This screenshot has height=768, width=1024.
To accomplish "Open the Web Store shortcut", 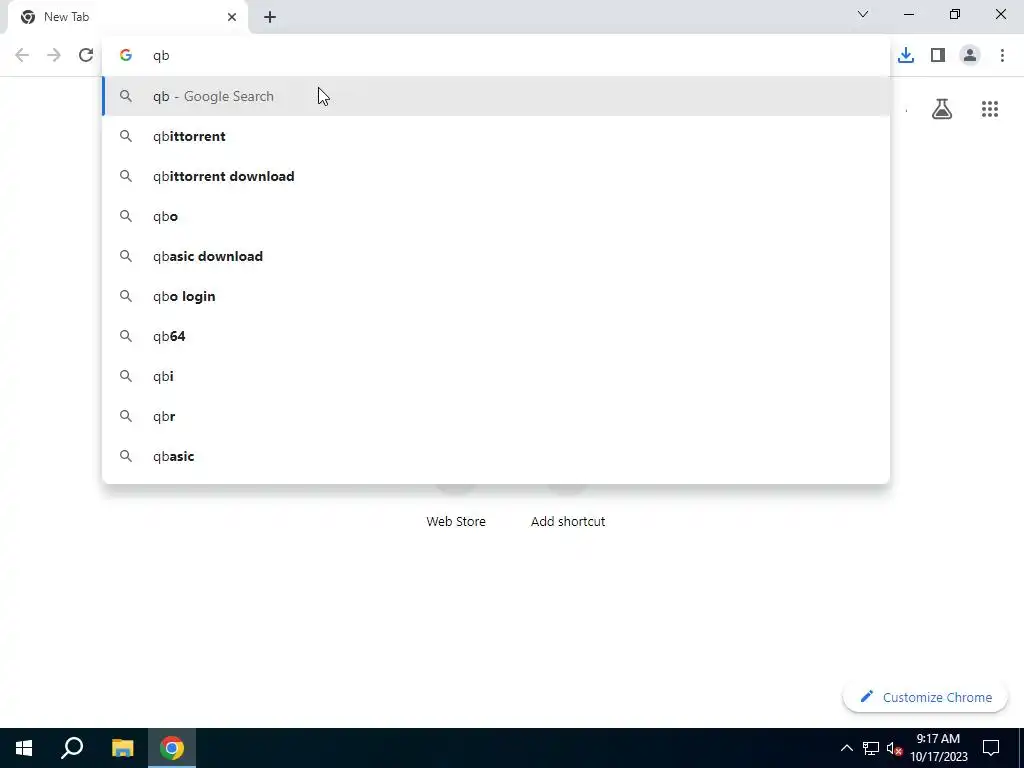I will [456, 521].
